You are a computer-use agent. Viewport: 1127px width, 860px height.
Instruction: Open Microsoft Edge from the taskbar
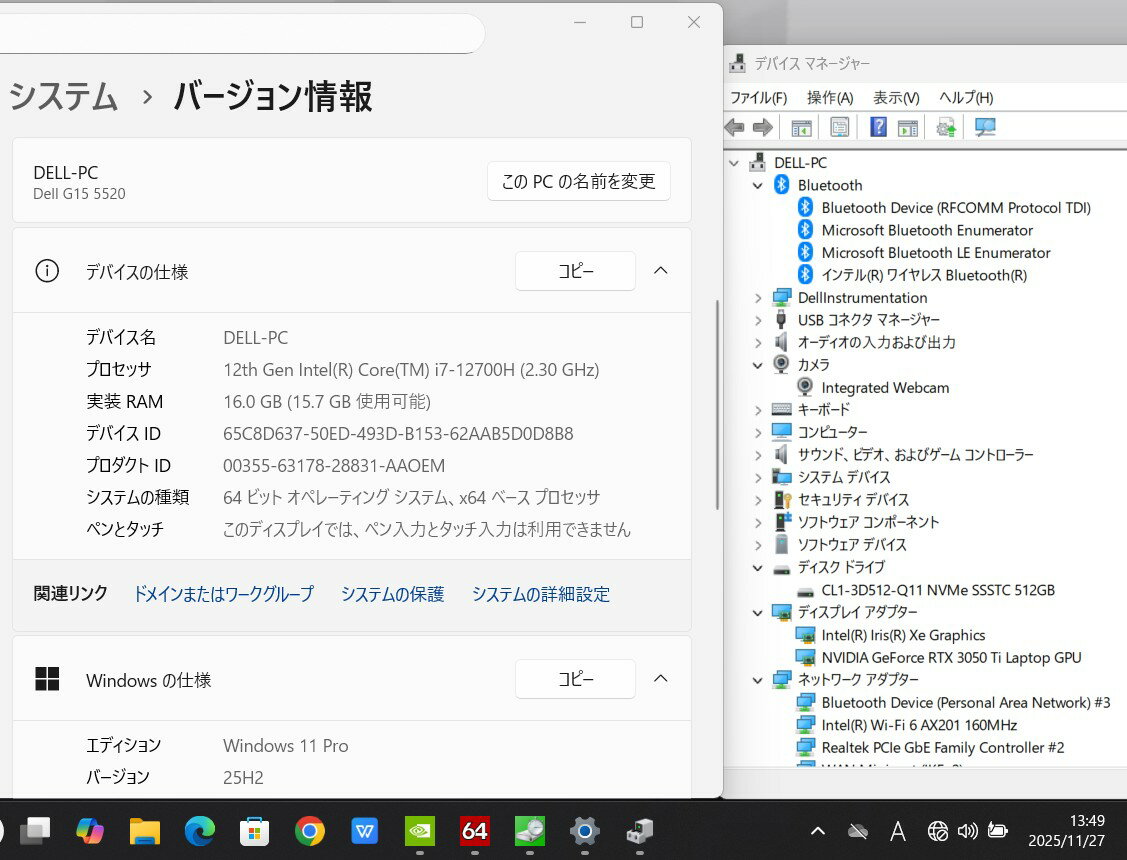coord(200,830)
